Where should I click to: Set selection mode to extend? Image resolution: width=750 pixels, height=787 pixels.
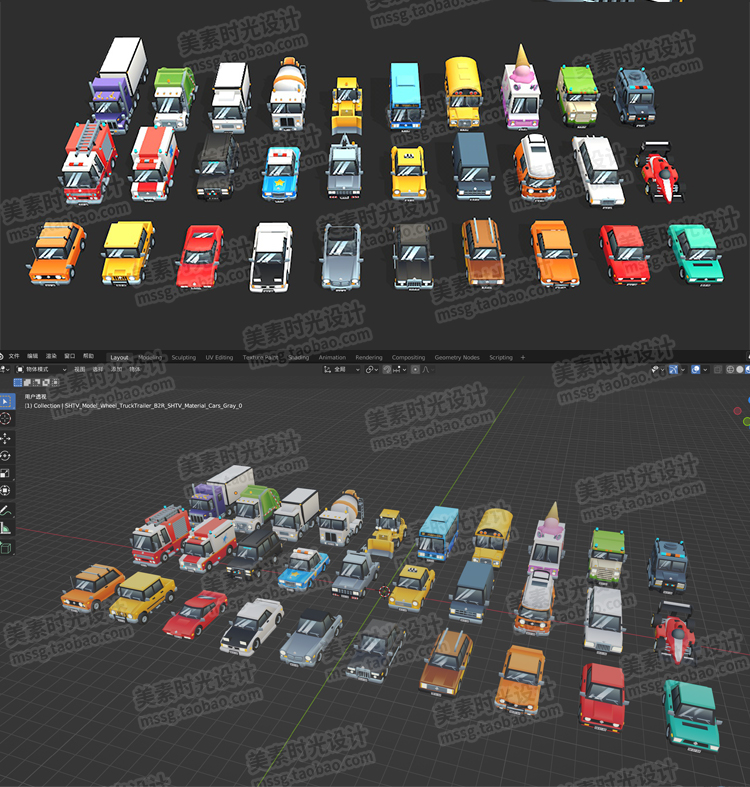point(27,382)
